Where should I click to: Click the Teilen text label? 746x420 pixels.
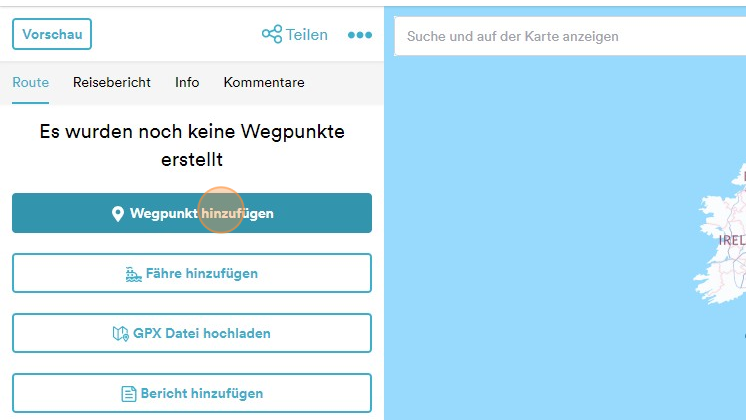click(307, 35)
